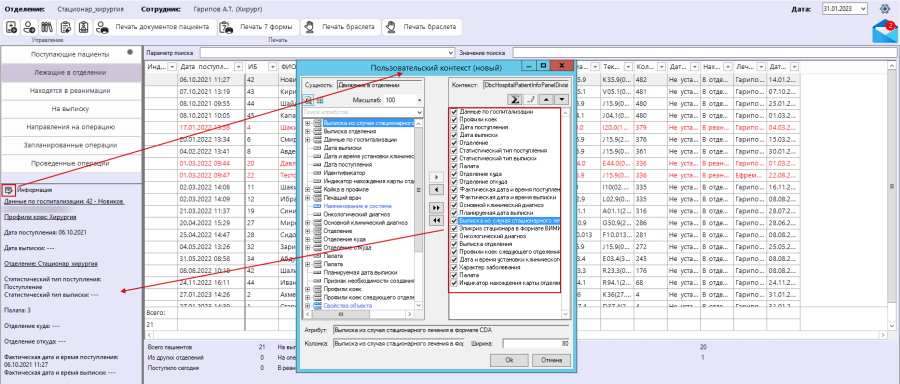The height and width of the screenshot is (384, 900).
Task: Click the icon of Печать 7 формы
Action: coord(227,27)
